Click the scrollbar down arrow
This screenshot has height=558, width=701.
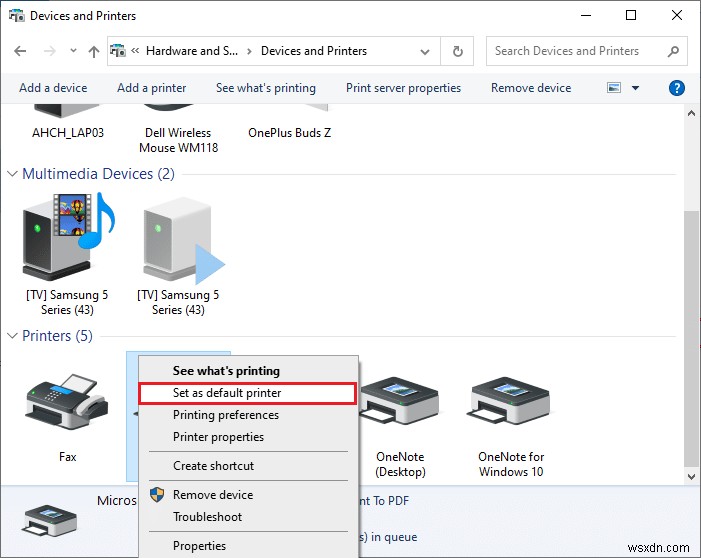(x=691, y=477)
